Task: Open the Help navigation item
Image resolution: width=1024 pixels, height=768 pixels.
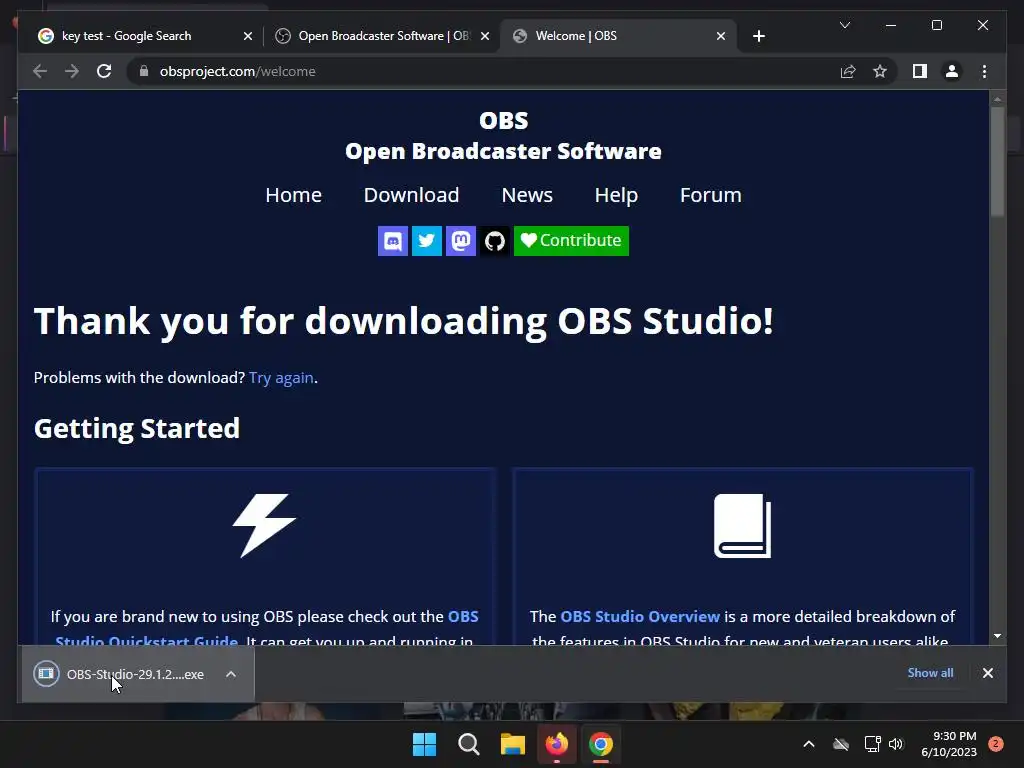Action: (616, 195)
